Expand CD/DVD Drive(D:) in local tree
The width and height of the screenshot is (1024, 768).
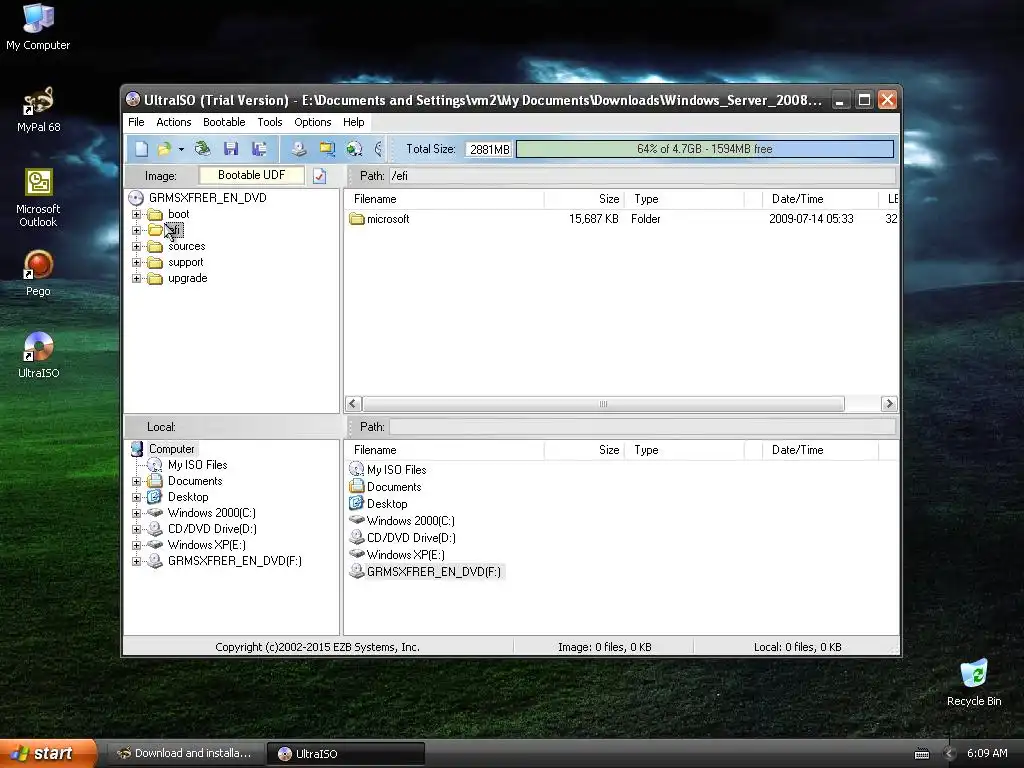point(136,529)
